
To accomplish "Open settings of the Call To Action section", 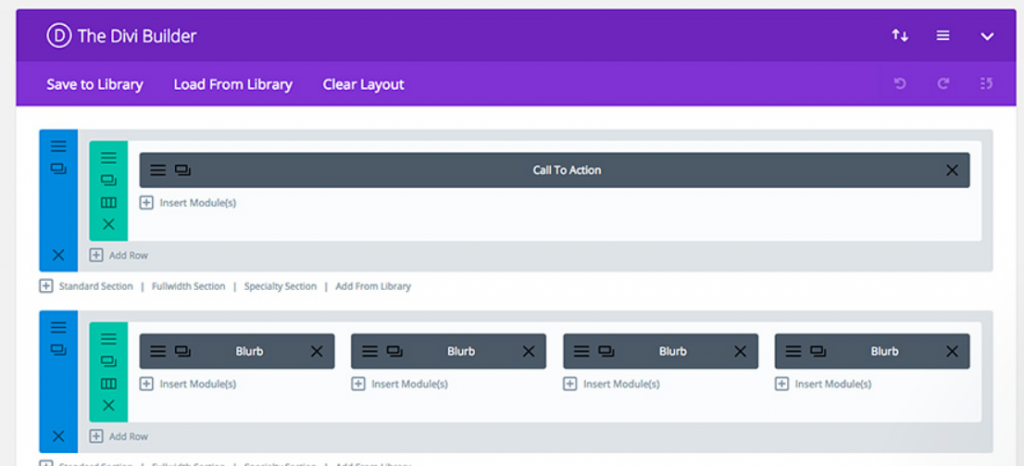I will click(x=59, y=146).
